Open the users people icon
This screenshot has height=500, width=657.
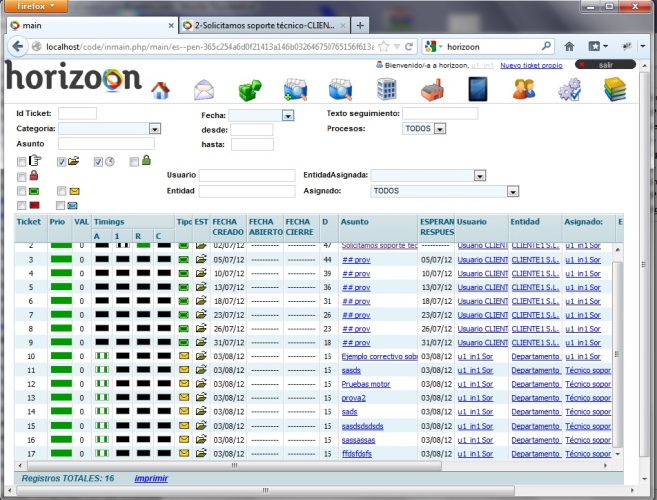click(x=524, y=89)
